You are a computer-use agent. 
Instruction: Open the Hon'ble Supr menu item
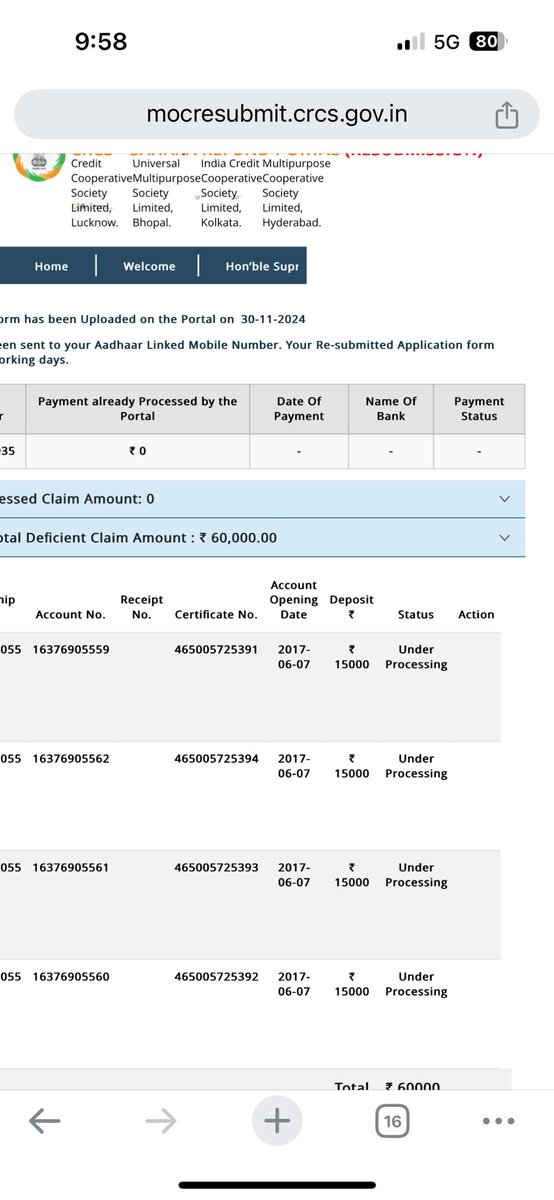tap(261, 266)
